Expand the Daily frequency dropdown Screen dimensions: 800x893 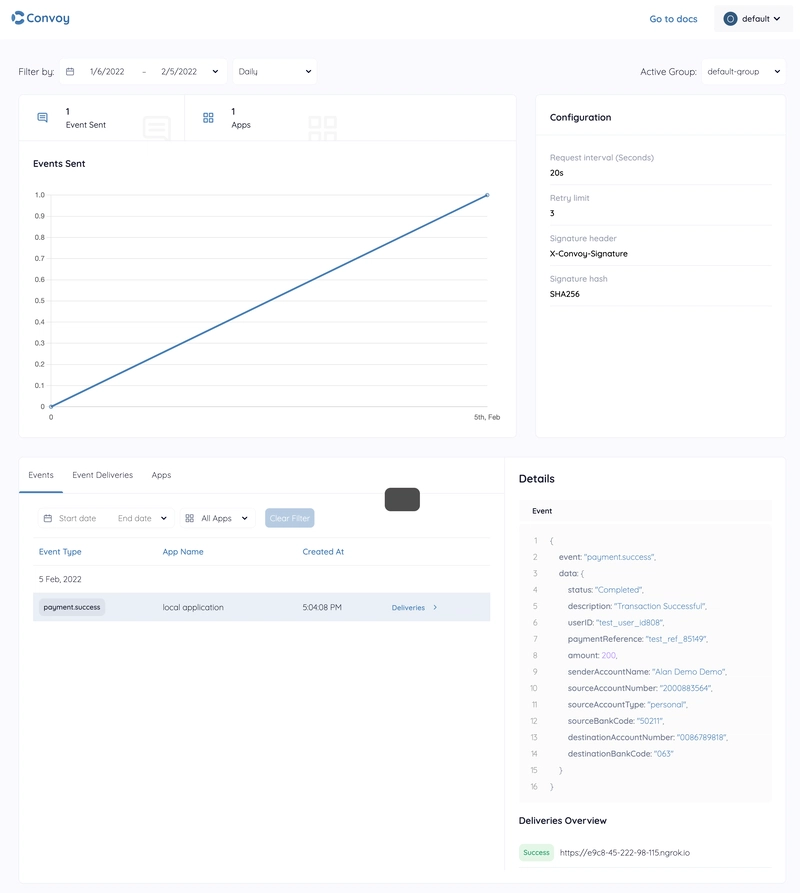pos(275,72)
